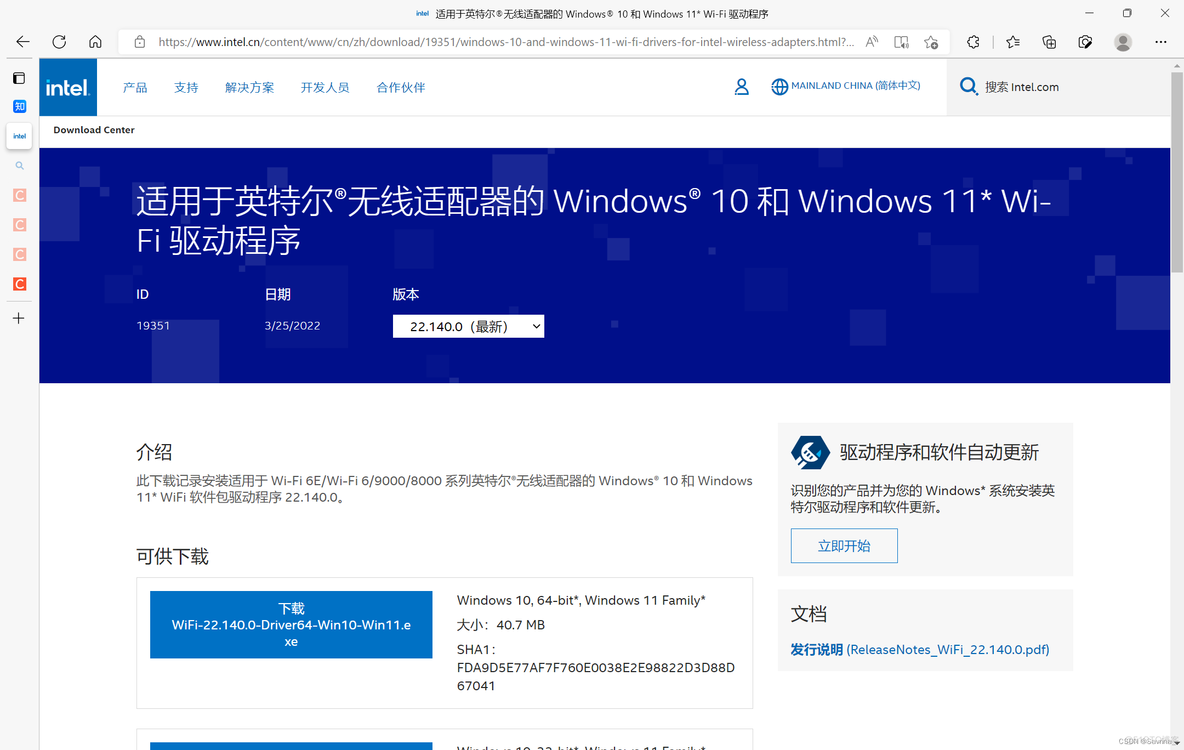Image resolution: width=1184 pixels, height=750 pixels.
Task: Open browser extensions puzzle icon
Action: [x=973, y=42]
